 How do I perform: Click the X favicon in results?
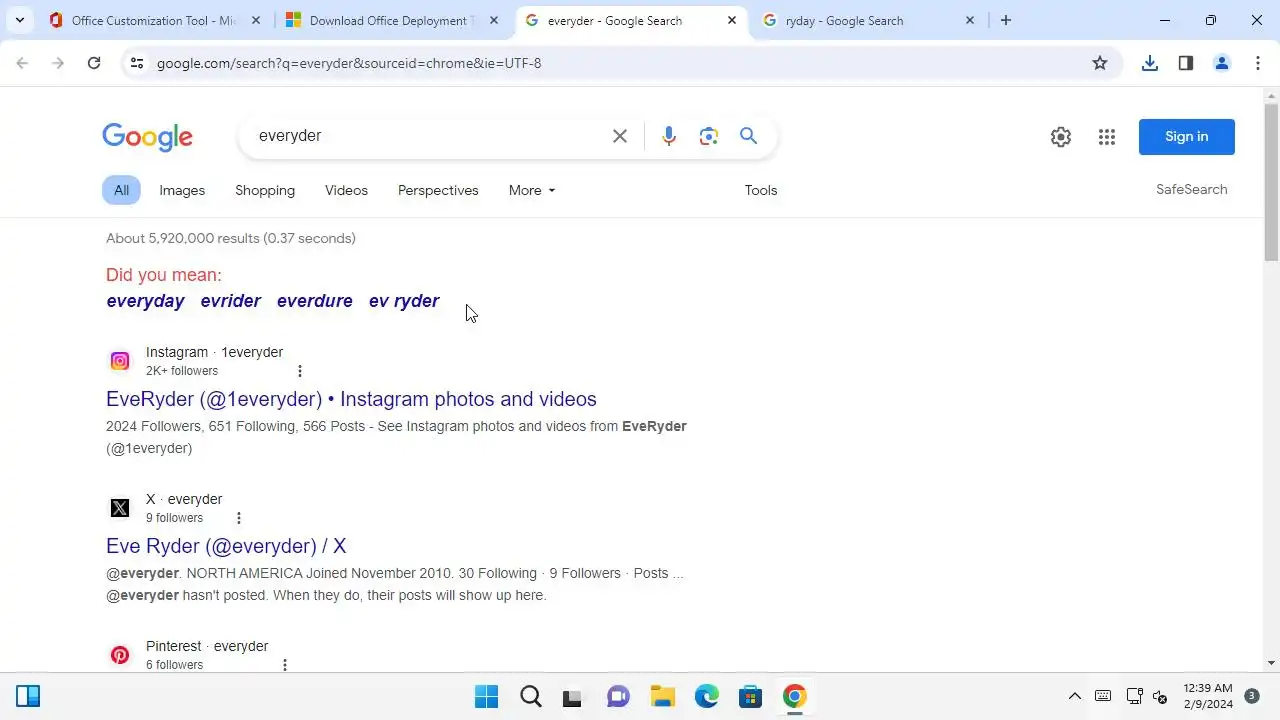(x=120, y=508)
